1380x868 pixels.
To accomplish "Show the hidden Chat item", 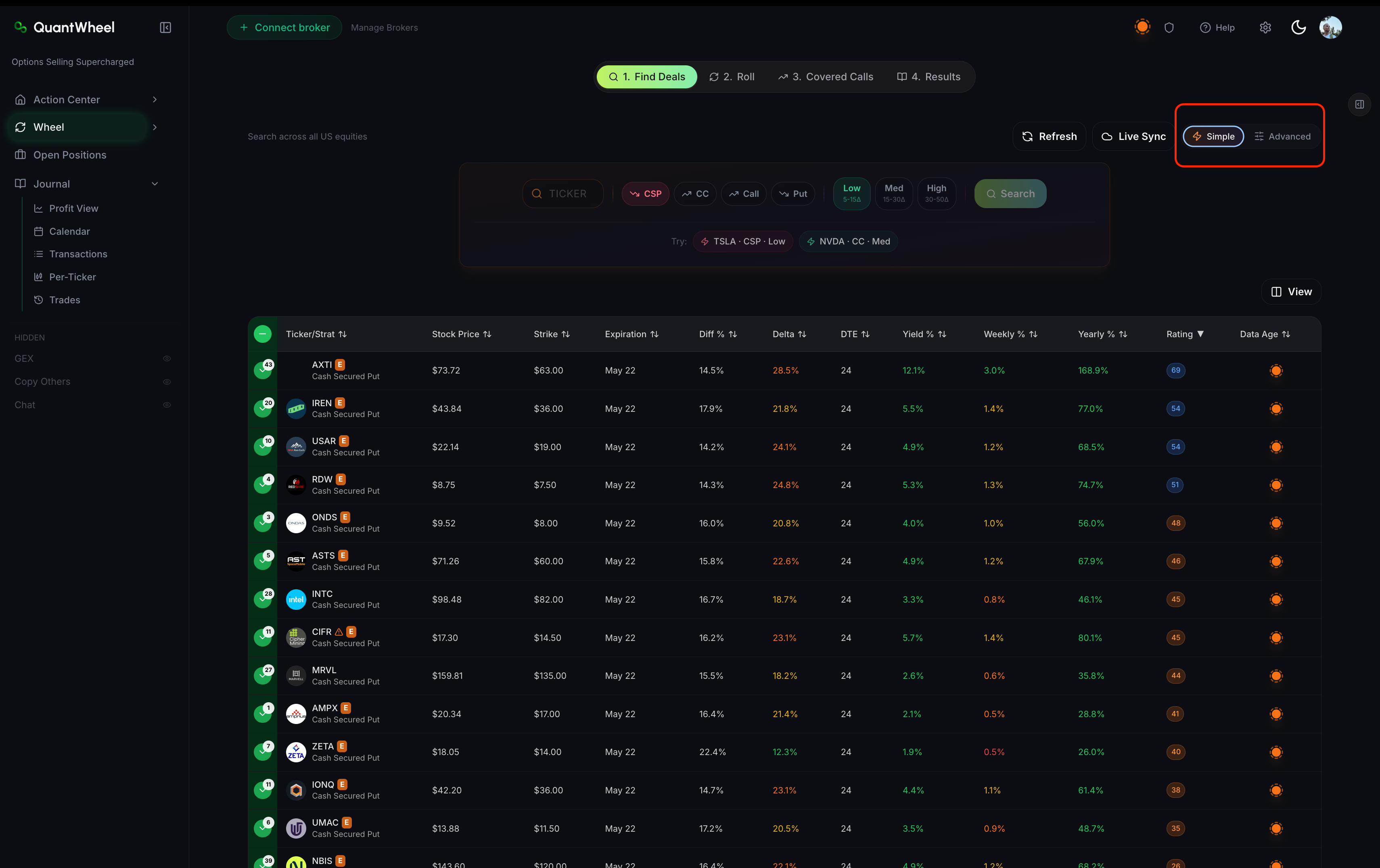I will (167, 405).
